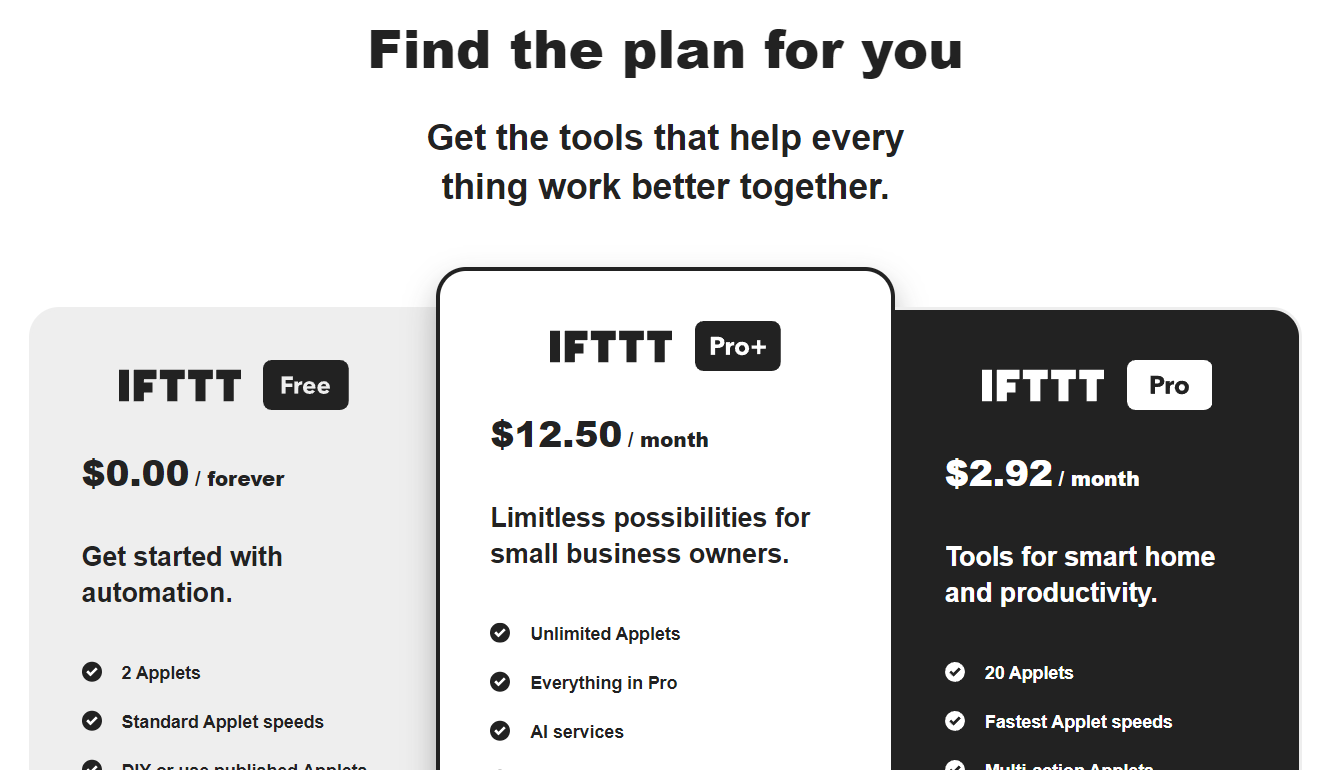Click the IFTTT logo in Pro plan

[x=1043, y=386]
